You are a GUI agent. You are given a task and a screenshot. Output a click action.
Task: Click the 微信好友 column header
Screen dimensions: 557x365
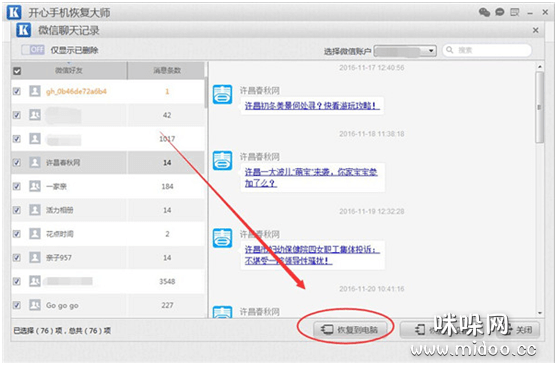pos(69,70)
